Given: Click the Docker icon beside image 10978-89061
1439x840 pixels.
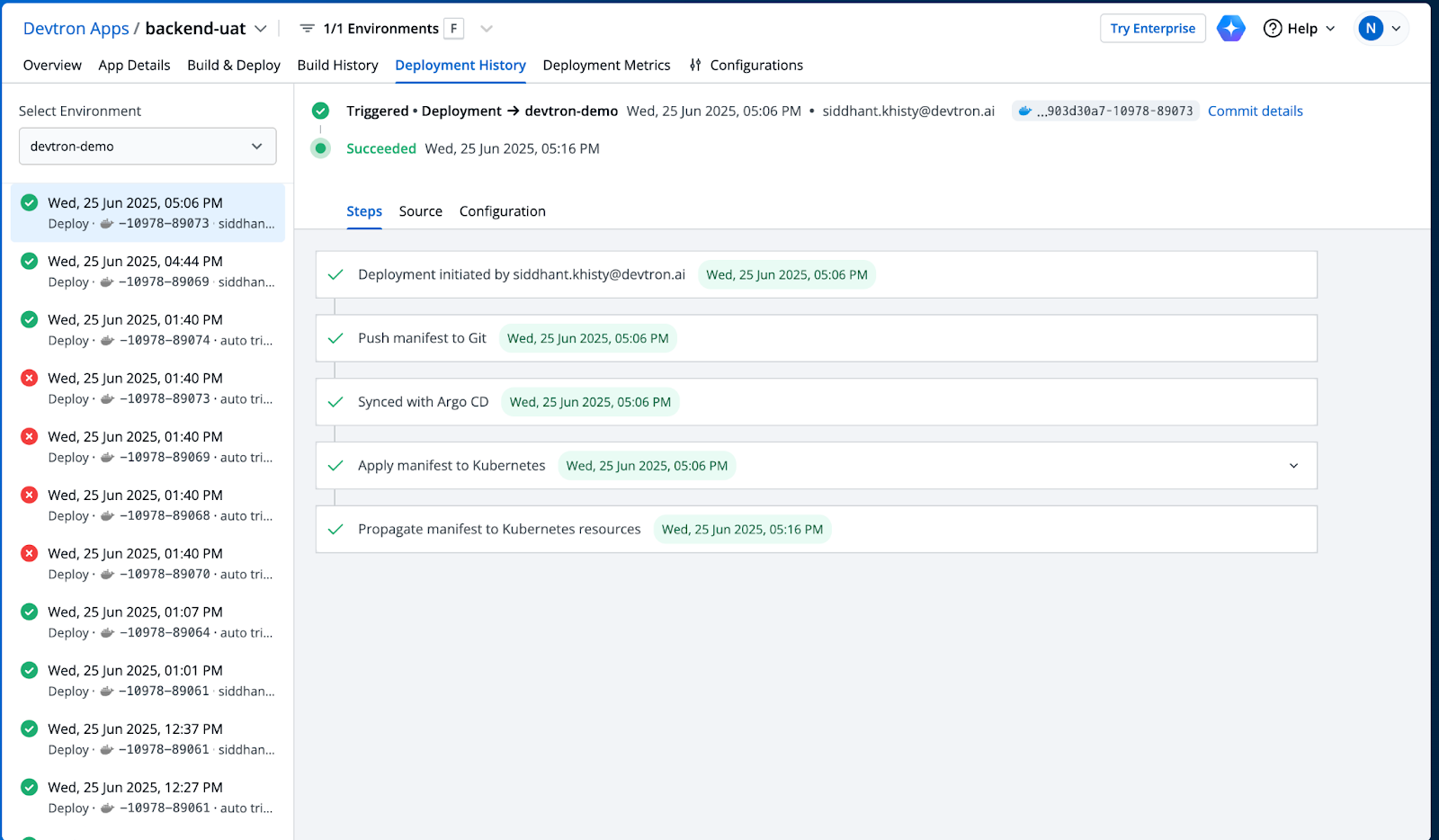Looking at the screenshot, I should click(x=107, y=691).
